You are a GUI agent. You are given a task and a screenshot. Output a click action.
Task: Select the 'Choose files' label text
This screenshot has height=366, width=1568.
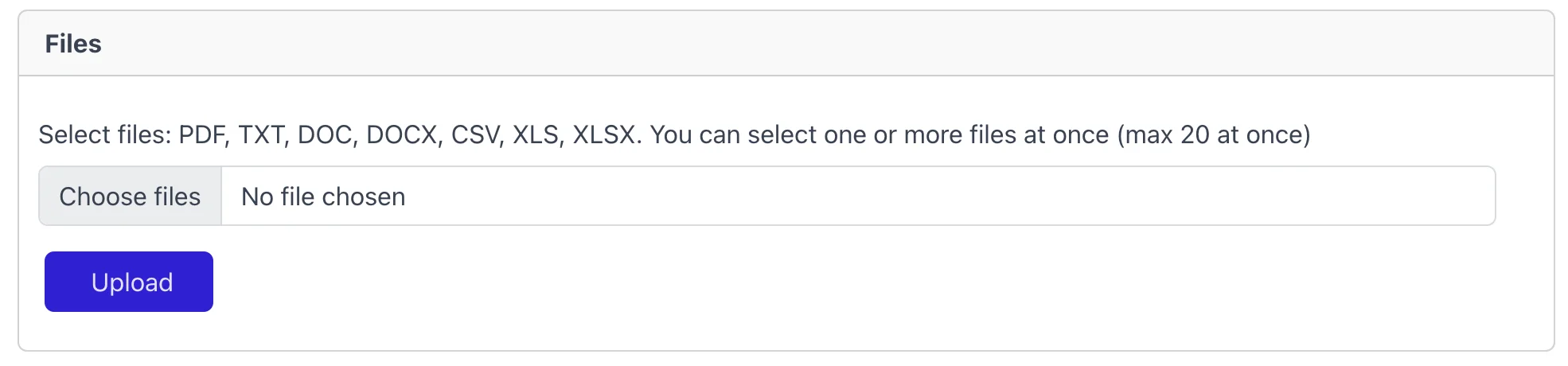click(x=131, y=197)
